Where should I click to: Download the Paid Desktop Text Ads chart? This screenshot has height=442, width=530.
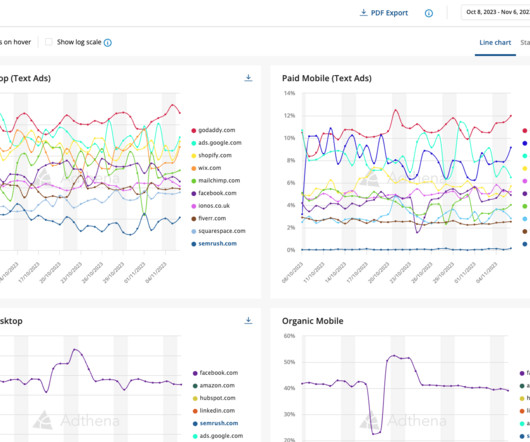point(248,78)
